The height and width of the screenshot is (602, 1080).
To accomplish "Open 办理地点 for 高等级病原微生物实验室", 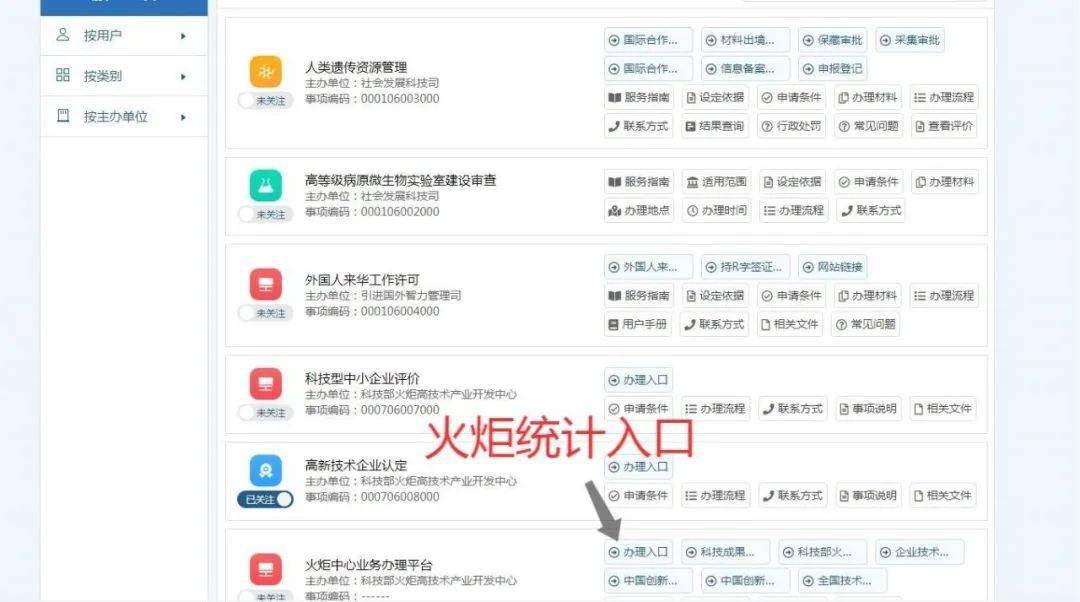I will pos(638,210).
